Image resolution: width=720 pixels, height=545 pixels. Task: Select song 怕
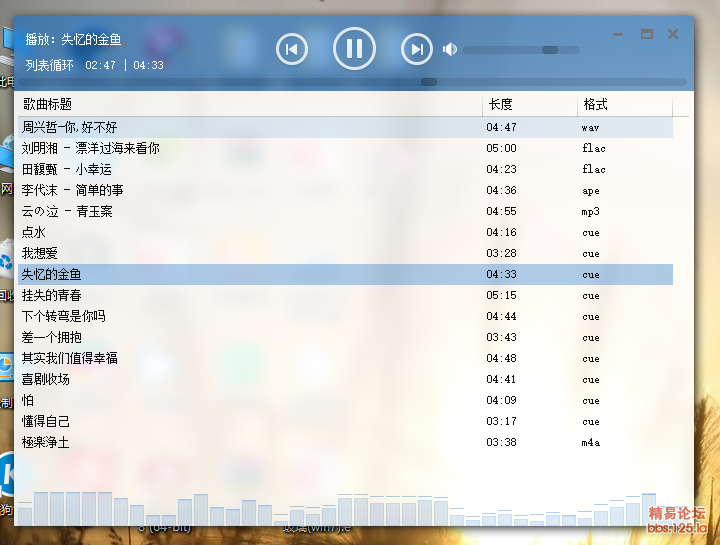pos(345,400)
